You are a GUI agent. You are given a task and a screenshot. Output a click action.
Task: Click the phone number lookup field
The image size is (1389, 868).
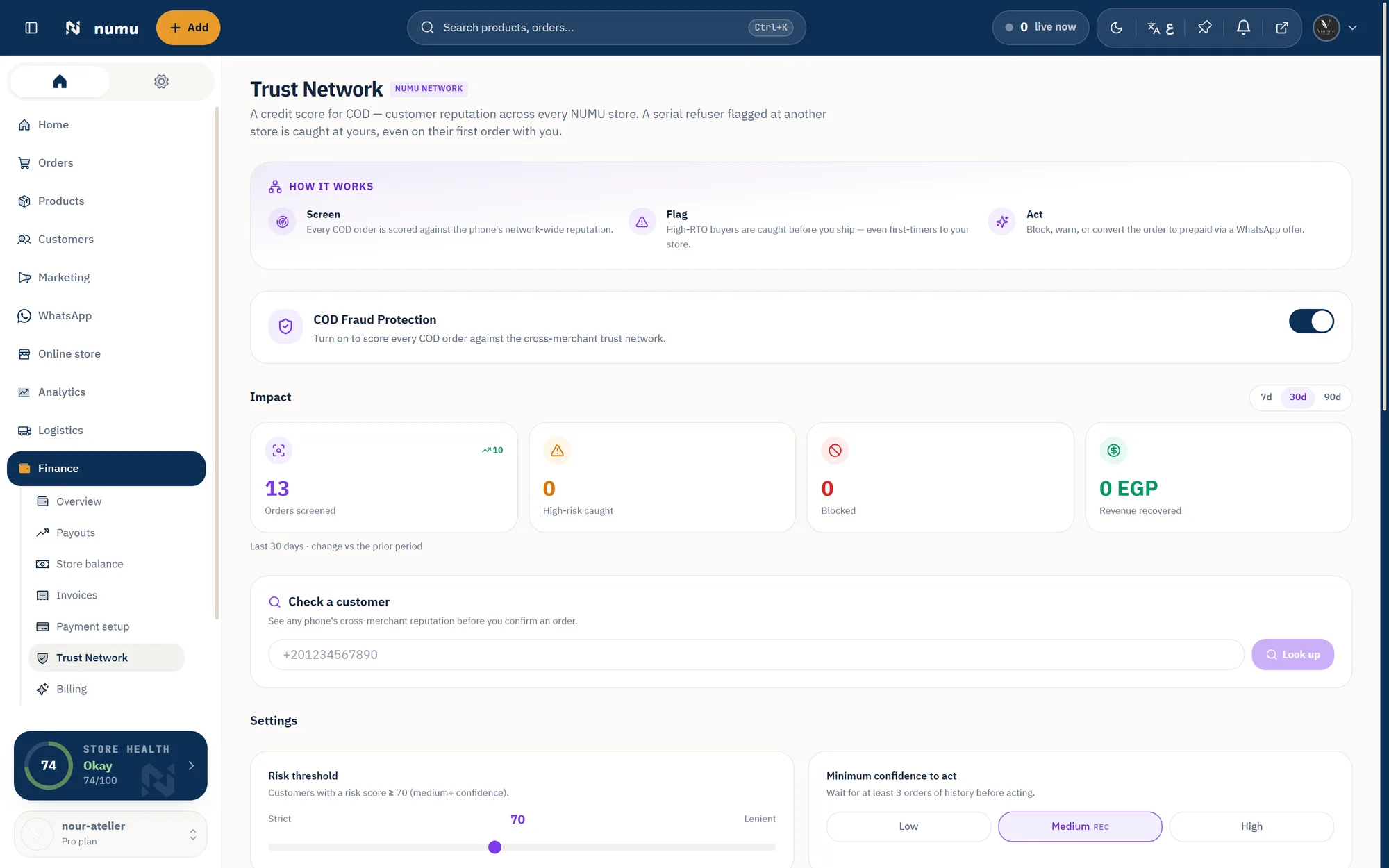point(756,655)
